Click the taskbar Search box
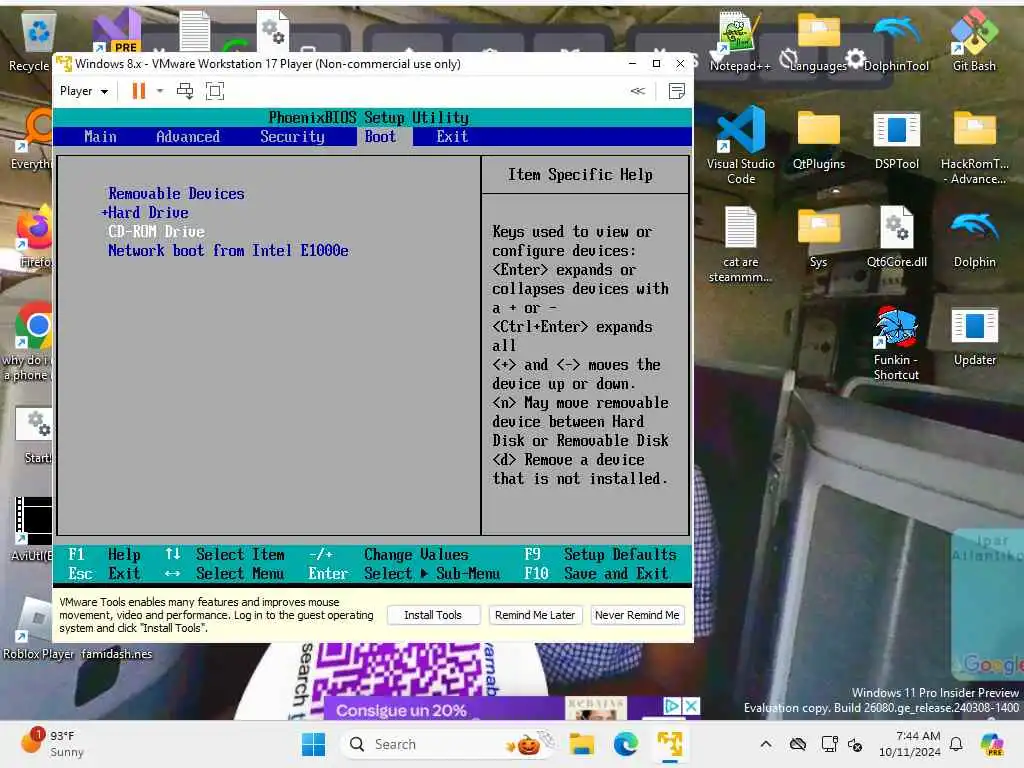 pos(449,744)
